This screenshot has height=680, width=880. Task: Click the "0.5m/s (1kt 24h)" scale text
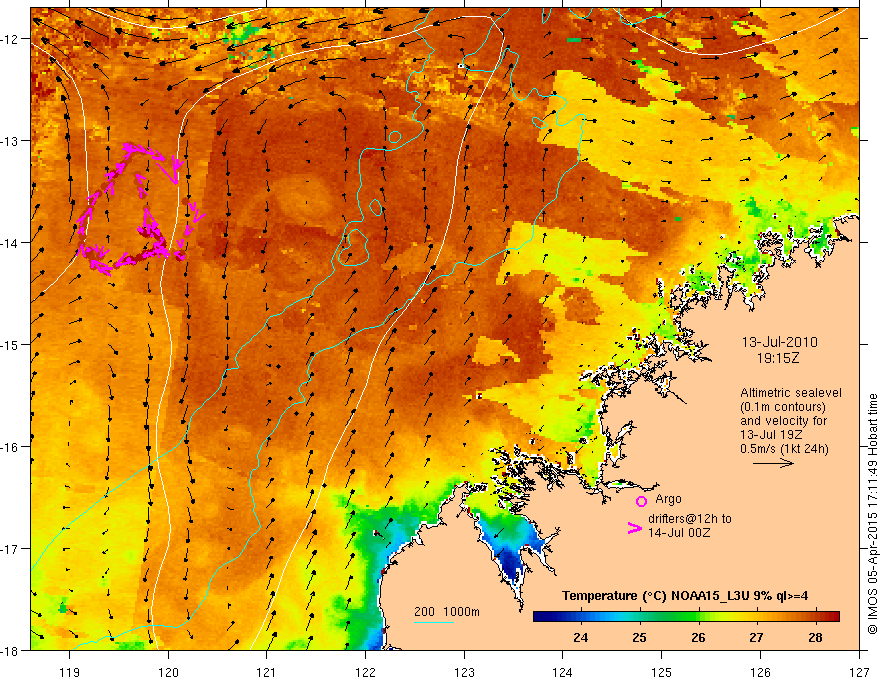tap(784, 449)
